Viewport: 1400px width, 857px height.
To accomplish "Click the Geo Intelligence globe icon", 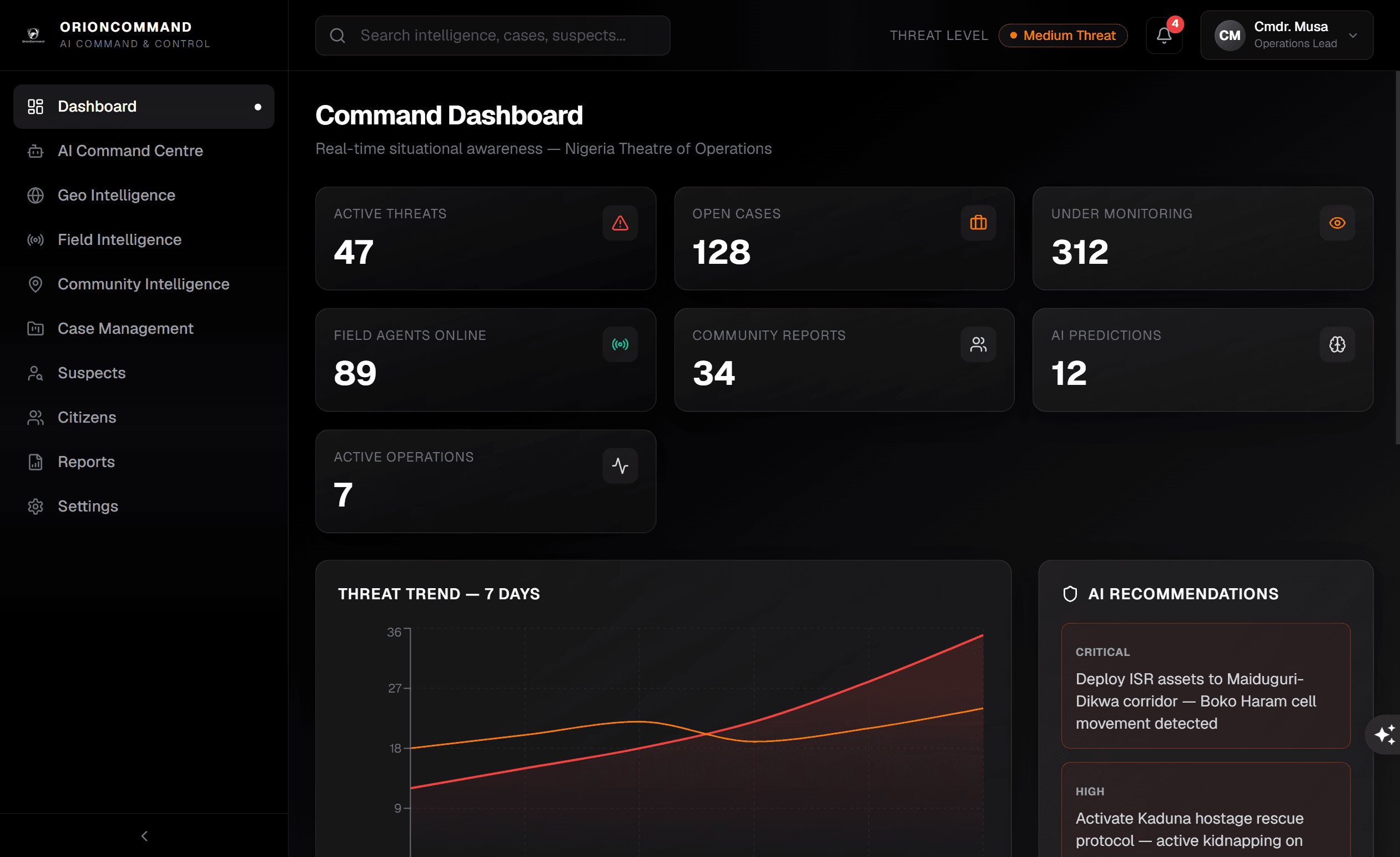I will [x=35, y=195].
